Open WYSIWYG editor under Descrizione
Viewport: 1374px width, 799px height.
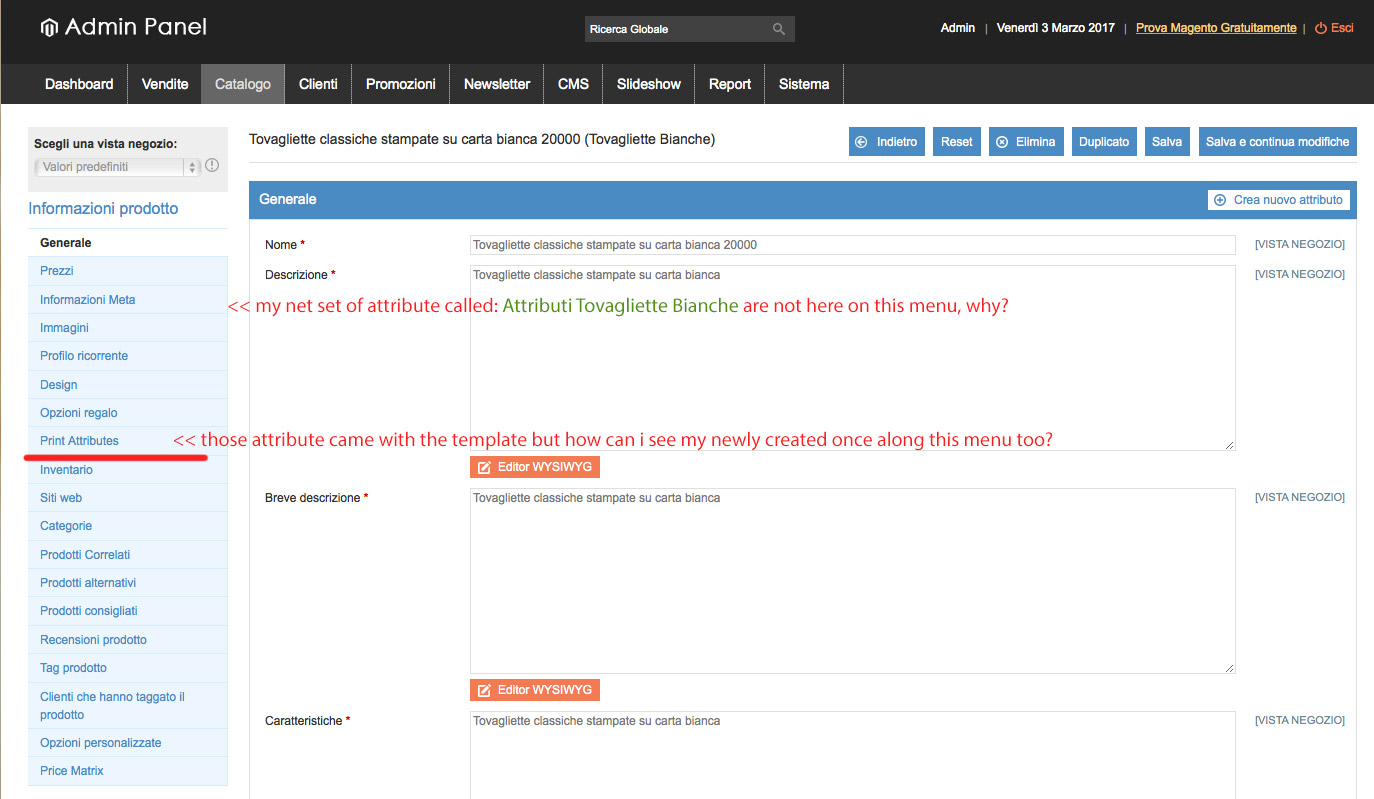click(x=535, y=467)
